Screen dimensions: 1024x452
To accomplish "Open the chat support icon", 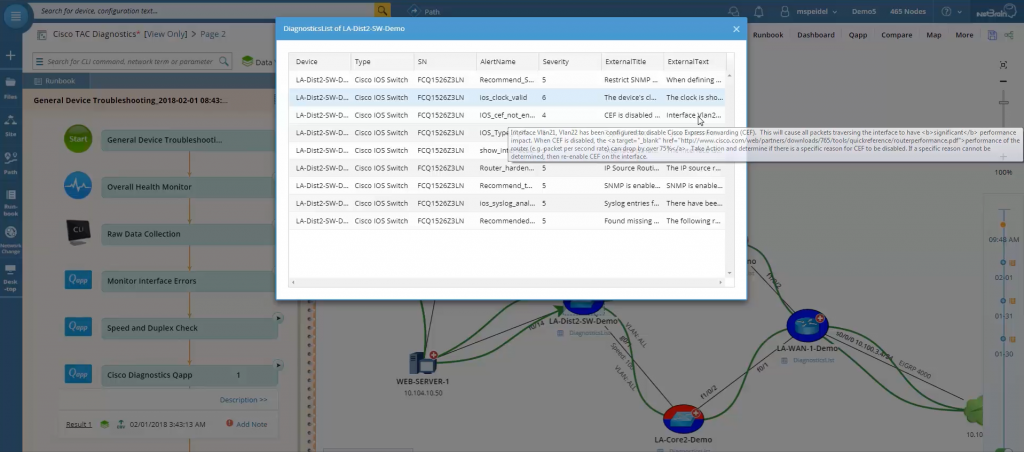I will coord(734,12).
